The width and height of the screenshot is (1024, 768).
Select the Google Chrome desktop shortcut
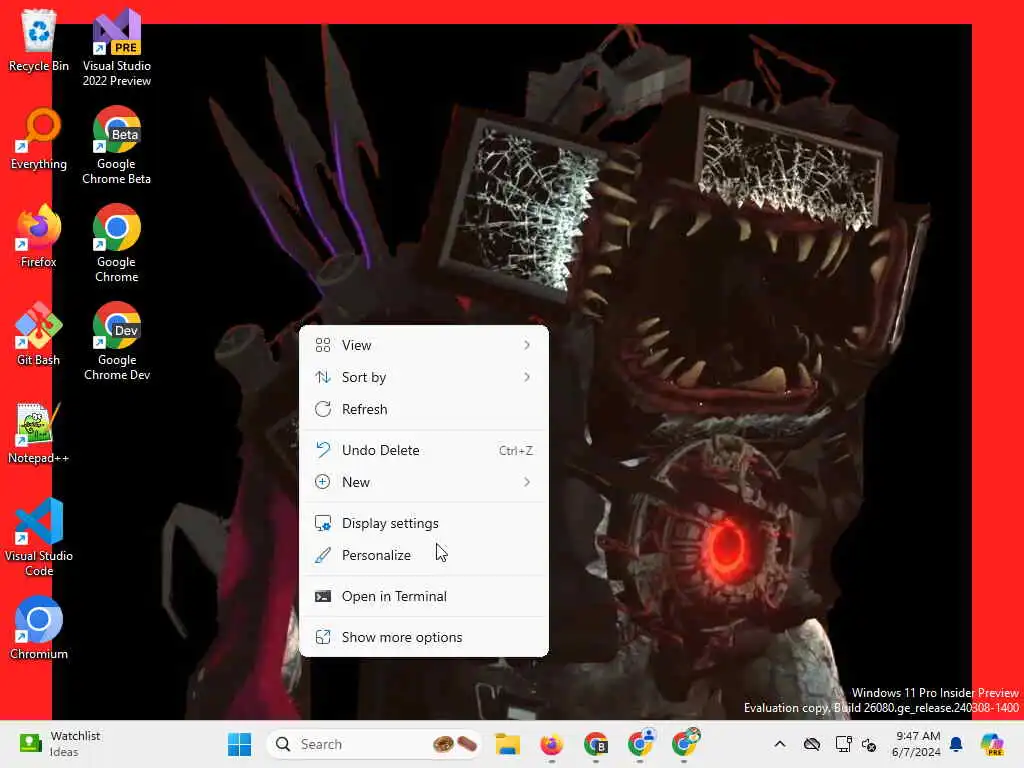coord(116,243)
